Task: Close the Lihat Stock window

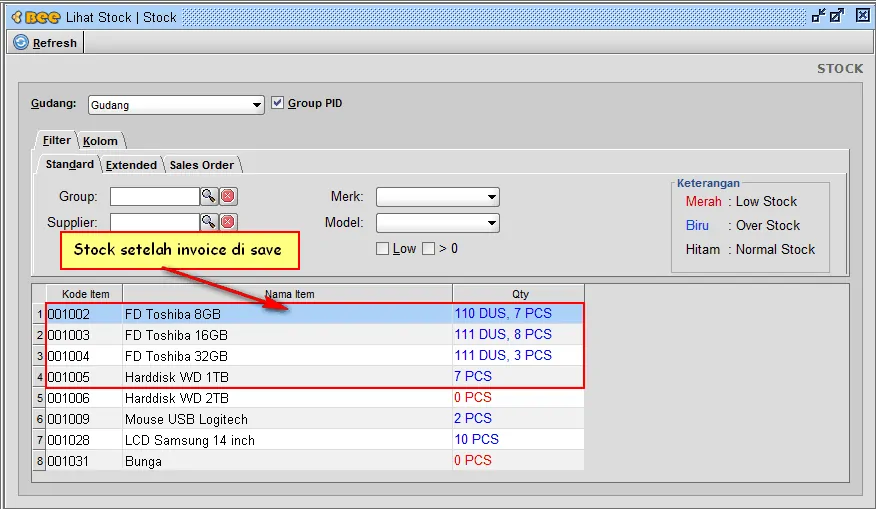Action: click(x=863, y=16)
